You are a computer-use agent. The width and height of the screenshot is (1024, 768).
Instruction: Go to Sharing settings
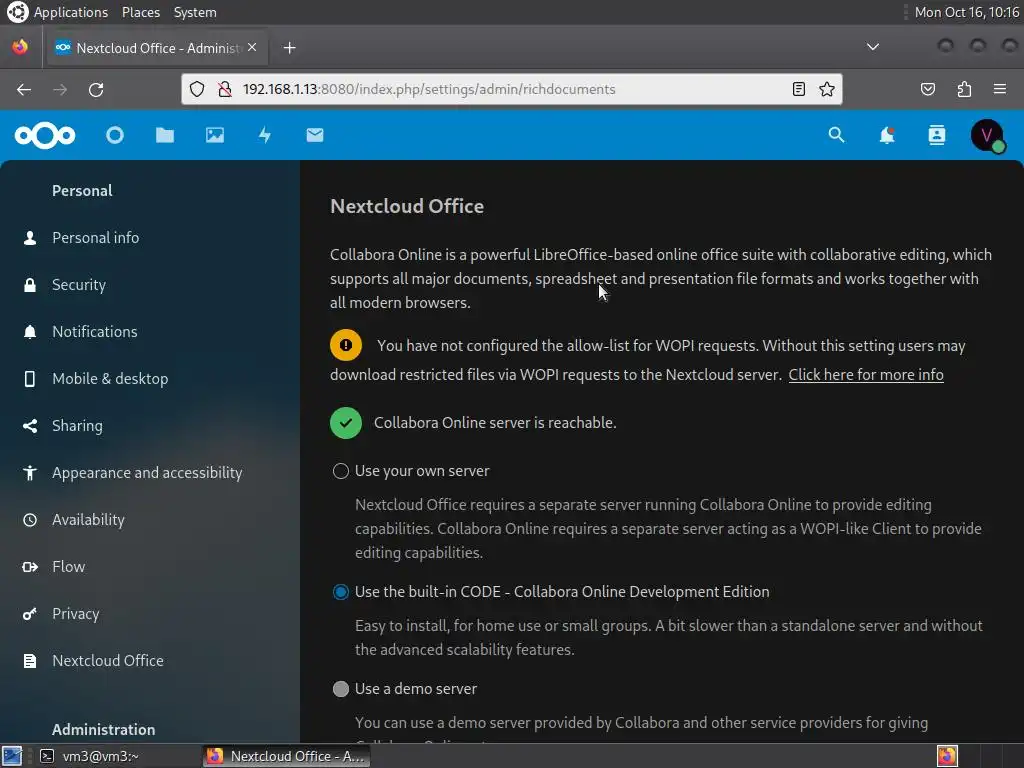click(x=77, y=426)
